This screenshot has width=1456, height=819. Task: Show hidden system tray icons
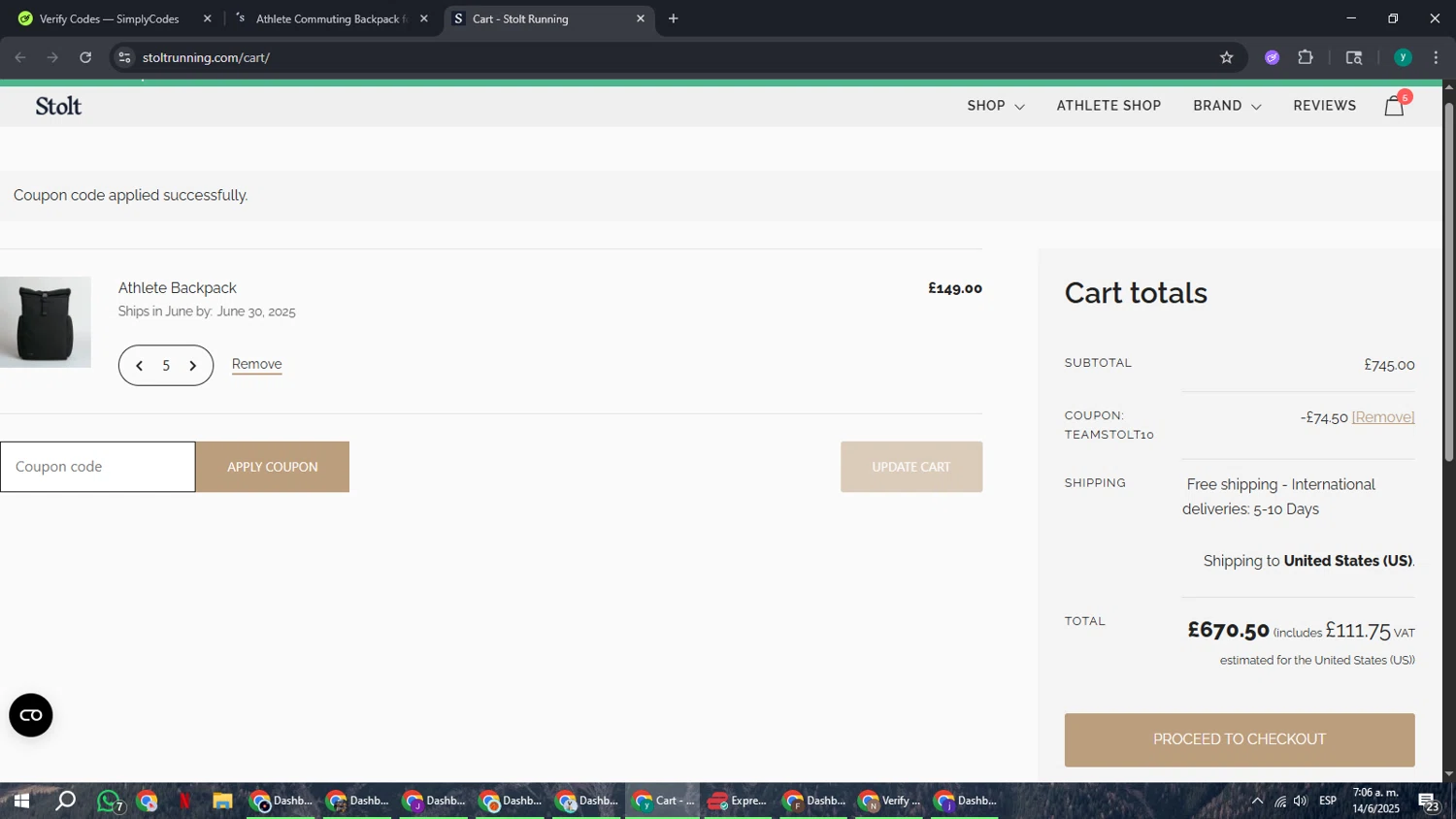[1257, 802]
